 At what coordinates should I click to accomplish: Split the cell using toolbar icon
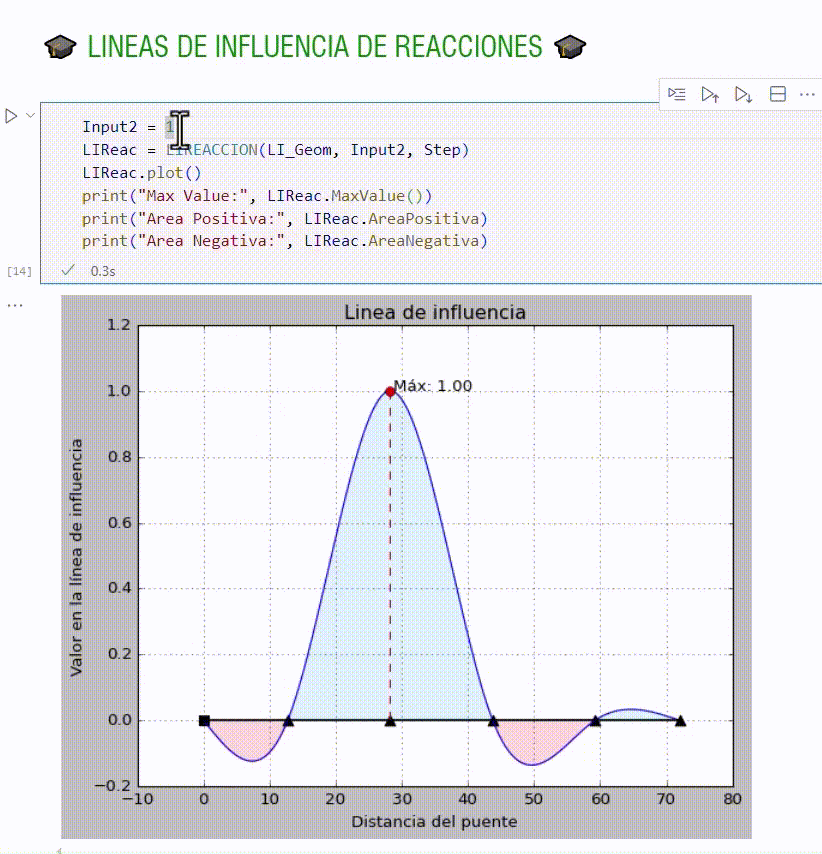[777, 94]
